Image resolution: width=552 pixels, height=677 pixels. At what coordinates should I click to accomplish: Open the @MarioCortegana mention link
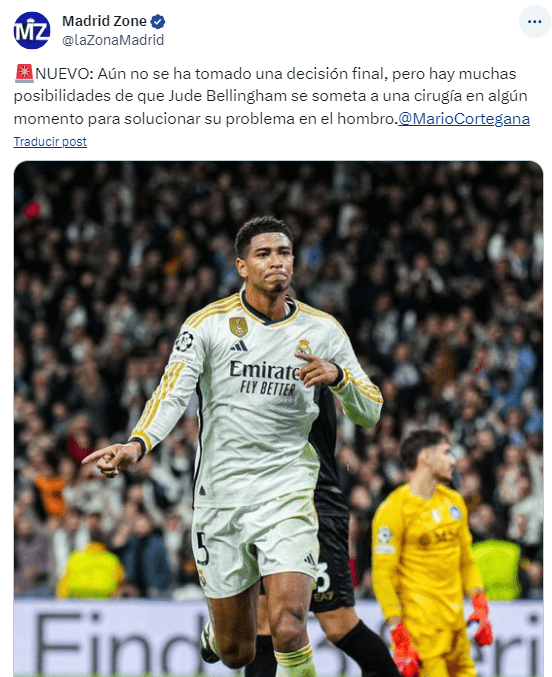click(463, 118)
